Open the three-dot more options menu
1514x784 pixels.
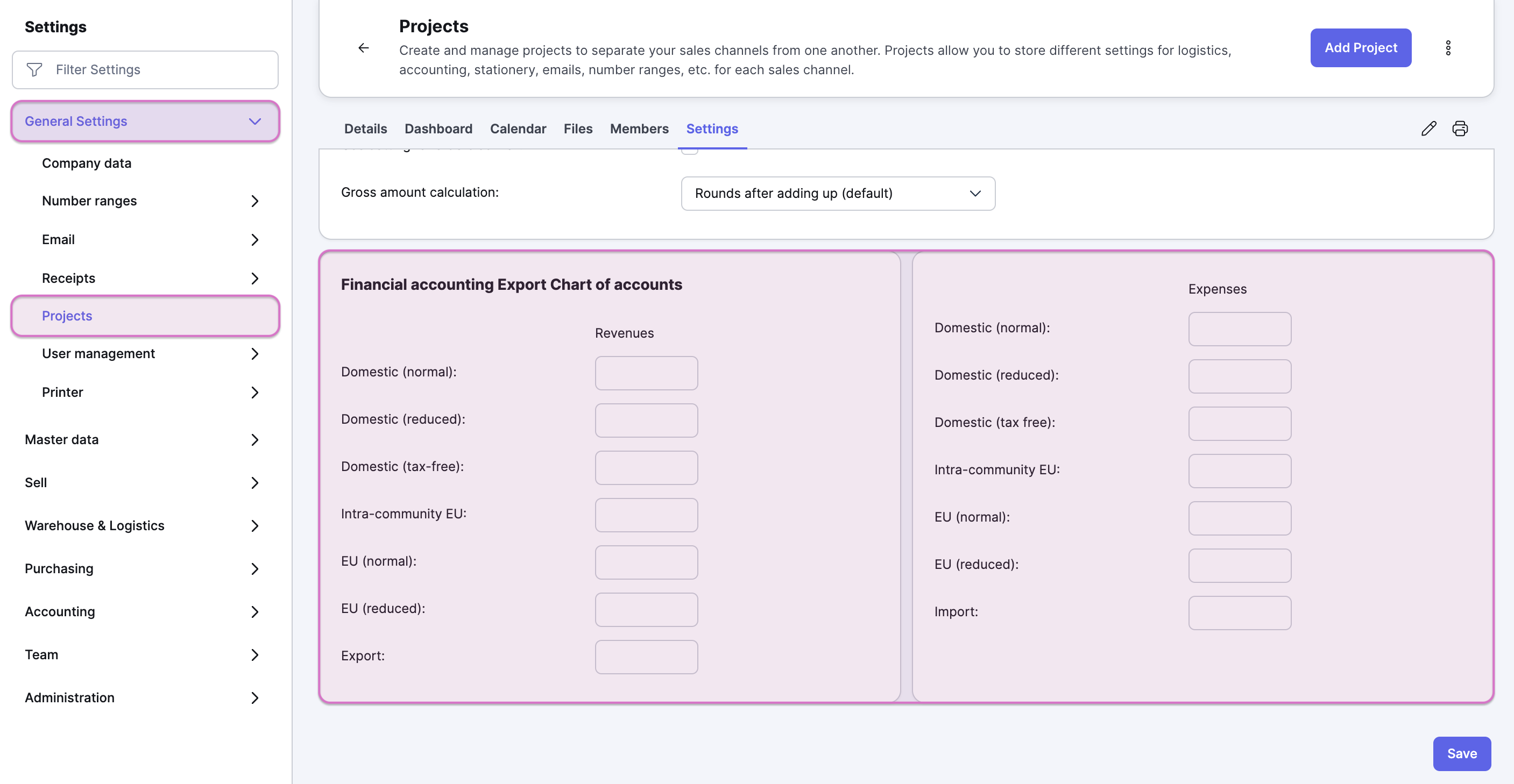[x=1448, y=47]
